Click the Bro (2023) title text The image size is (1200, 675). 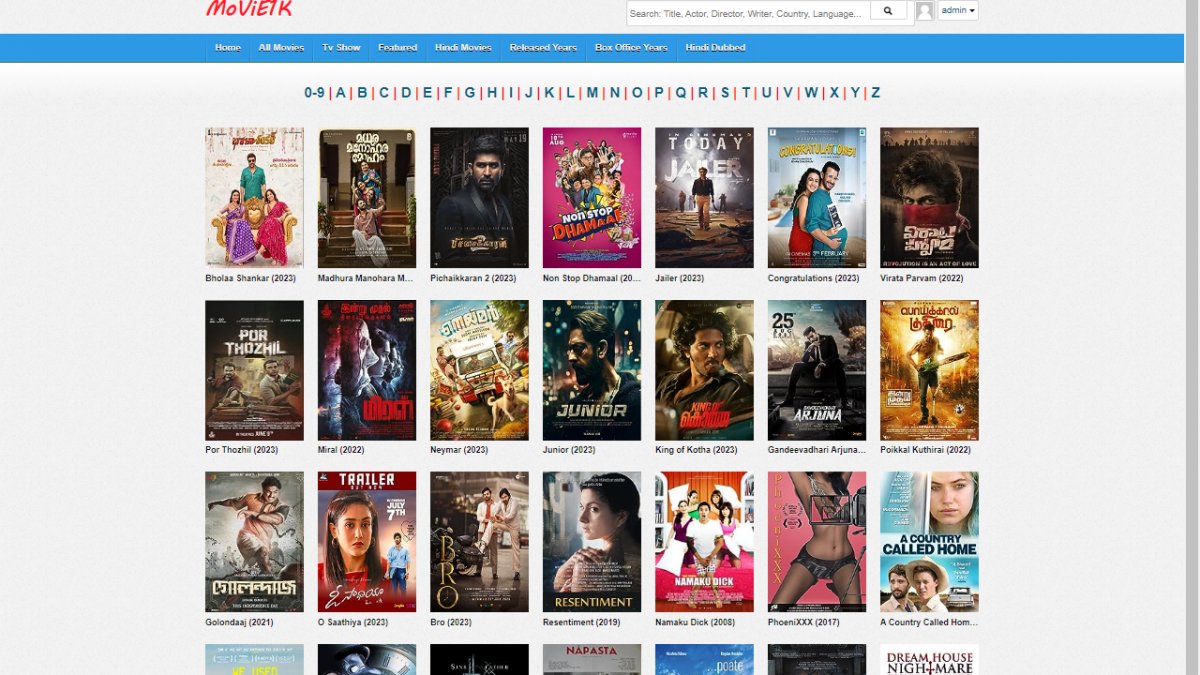[x=451, y=622]
